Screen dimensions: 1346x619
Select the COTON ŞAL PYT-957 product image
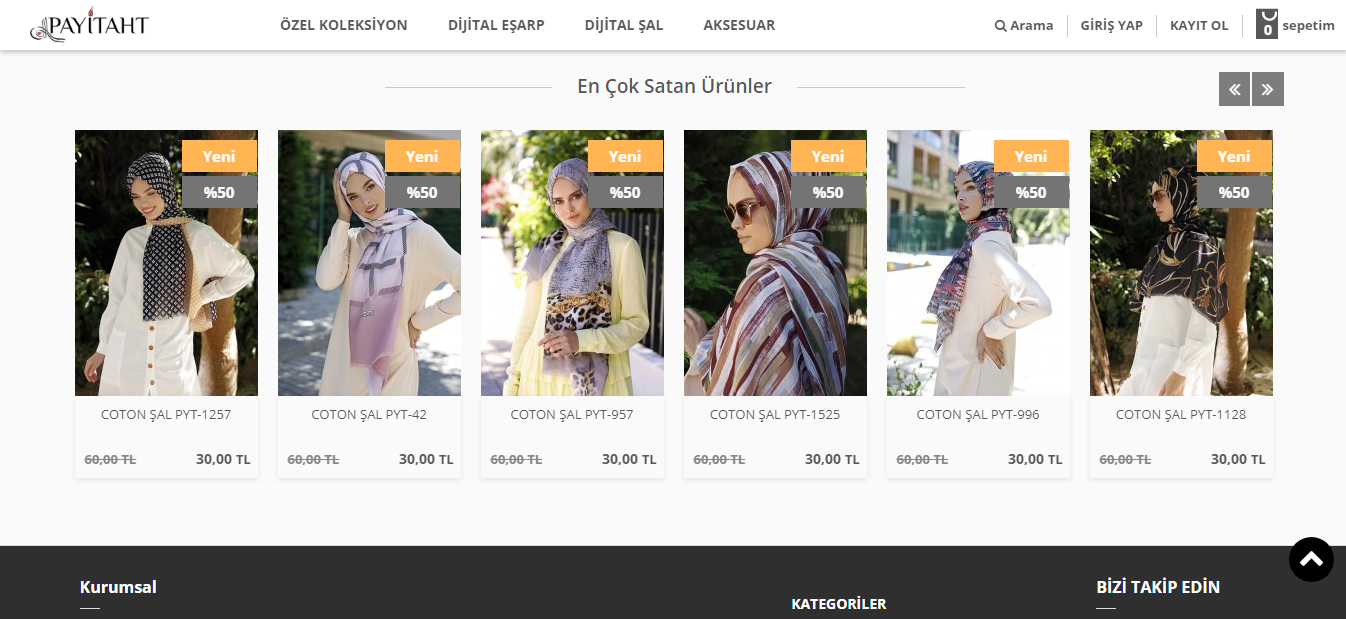572,263
